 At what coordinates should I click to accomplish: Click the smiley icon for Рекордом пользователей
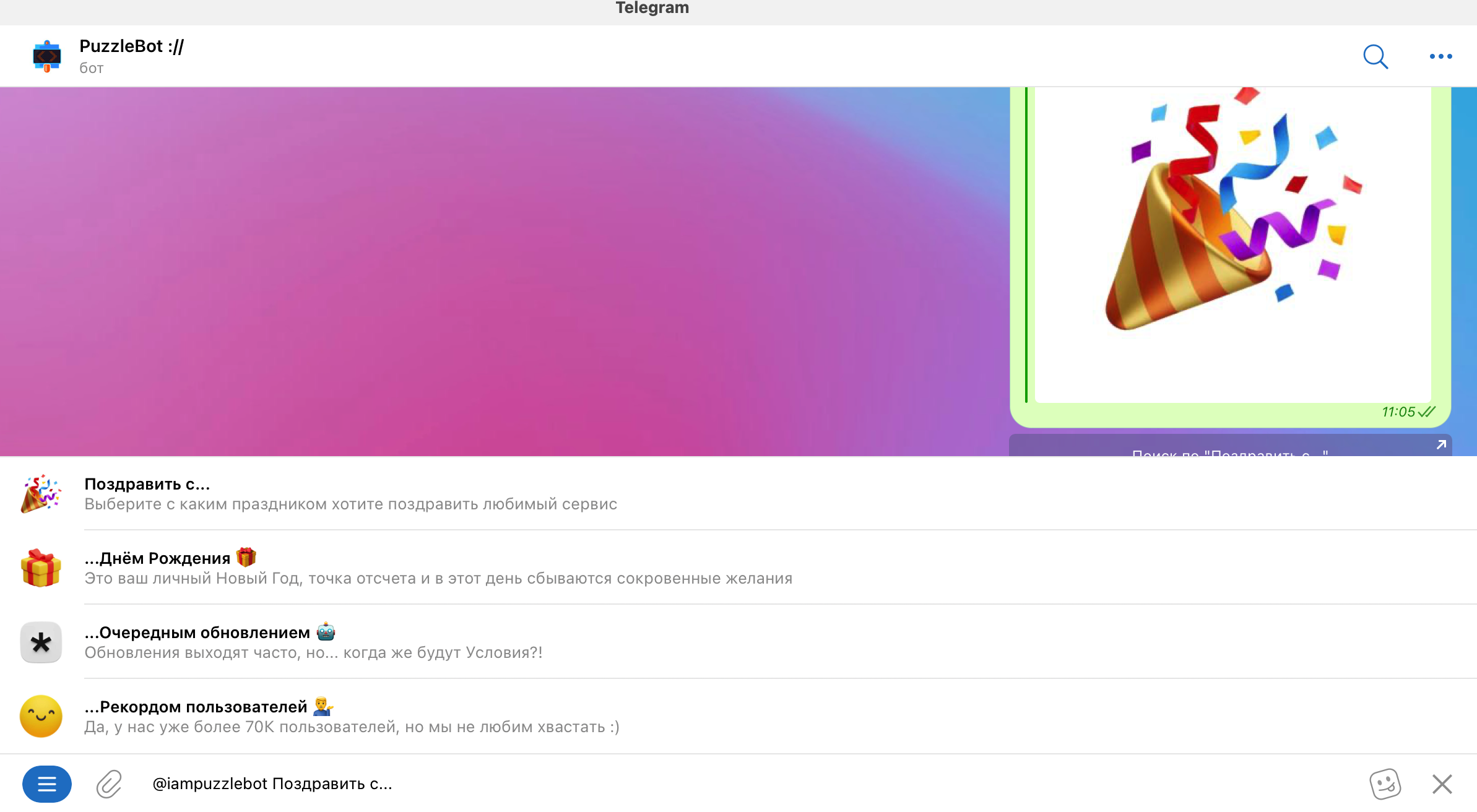[41, 717]
